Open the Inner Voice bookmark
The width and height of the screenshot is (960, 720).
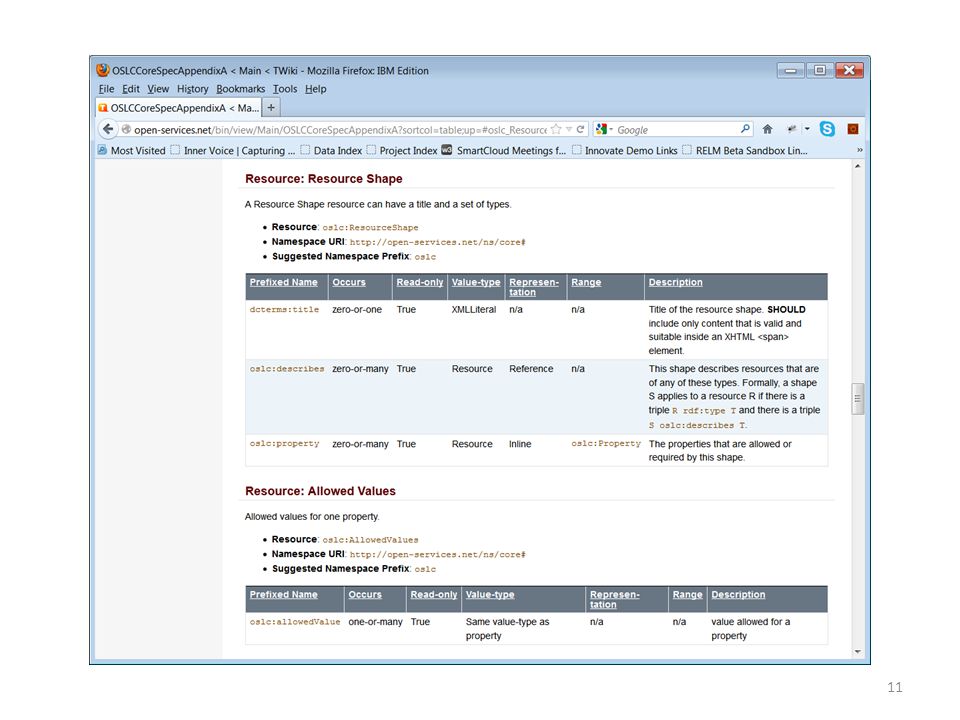pos(233,151)
